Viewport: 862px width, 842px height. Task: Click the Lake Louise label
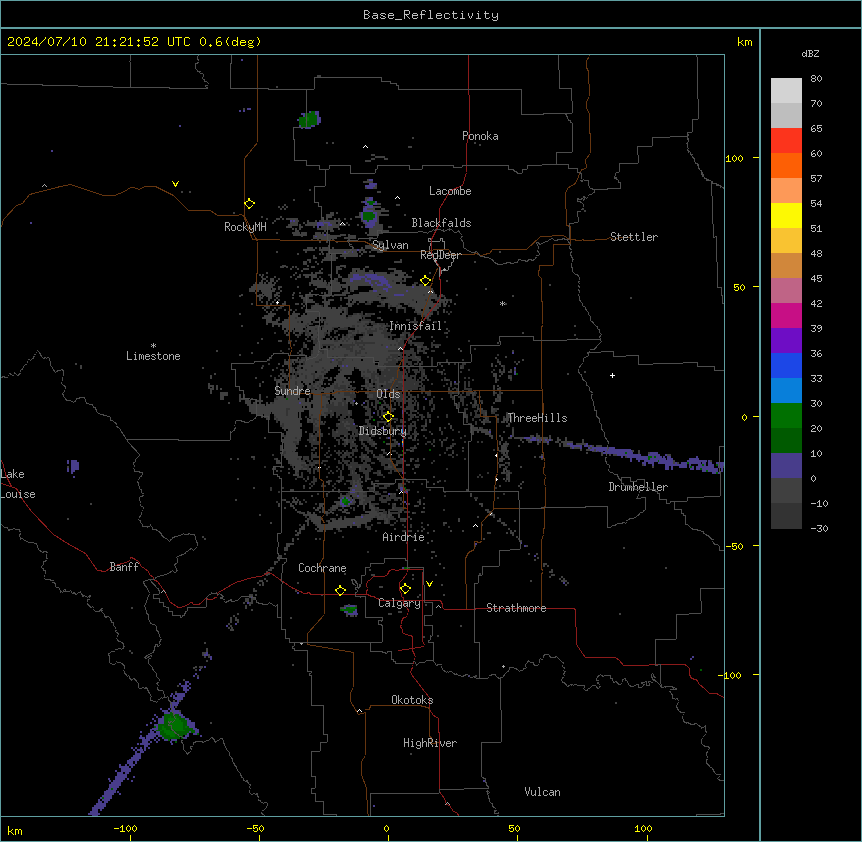[x=18, y=484]
